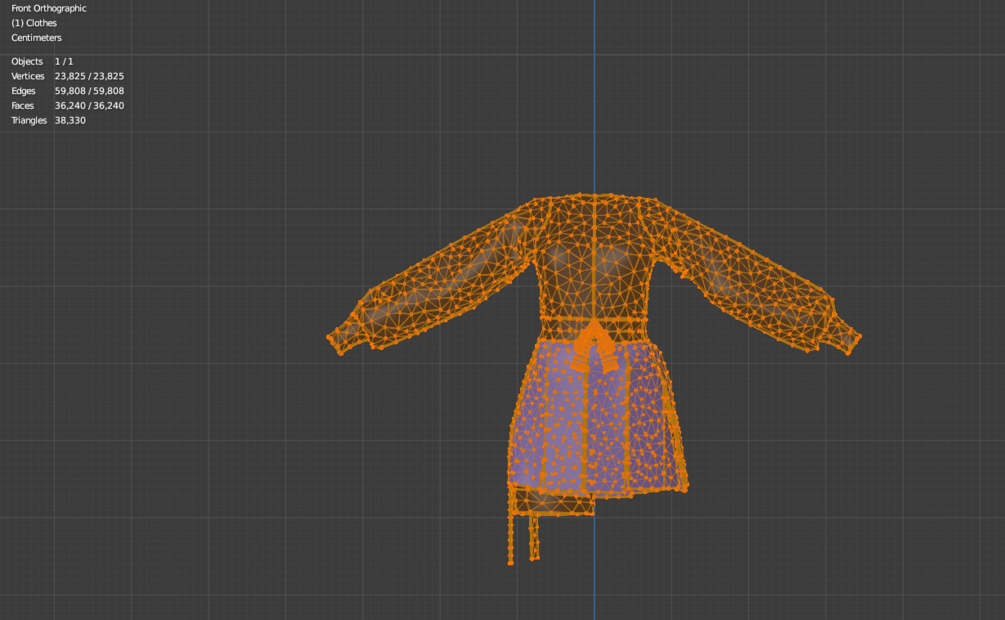Click the neckline at top of the garment
Screen dimensions: 1005x620
(x=594, y=197)
